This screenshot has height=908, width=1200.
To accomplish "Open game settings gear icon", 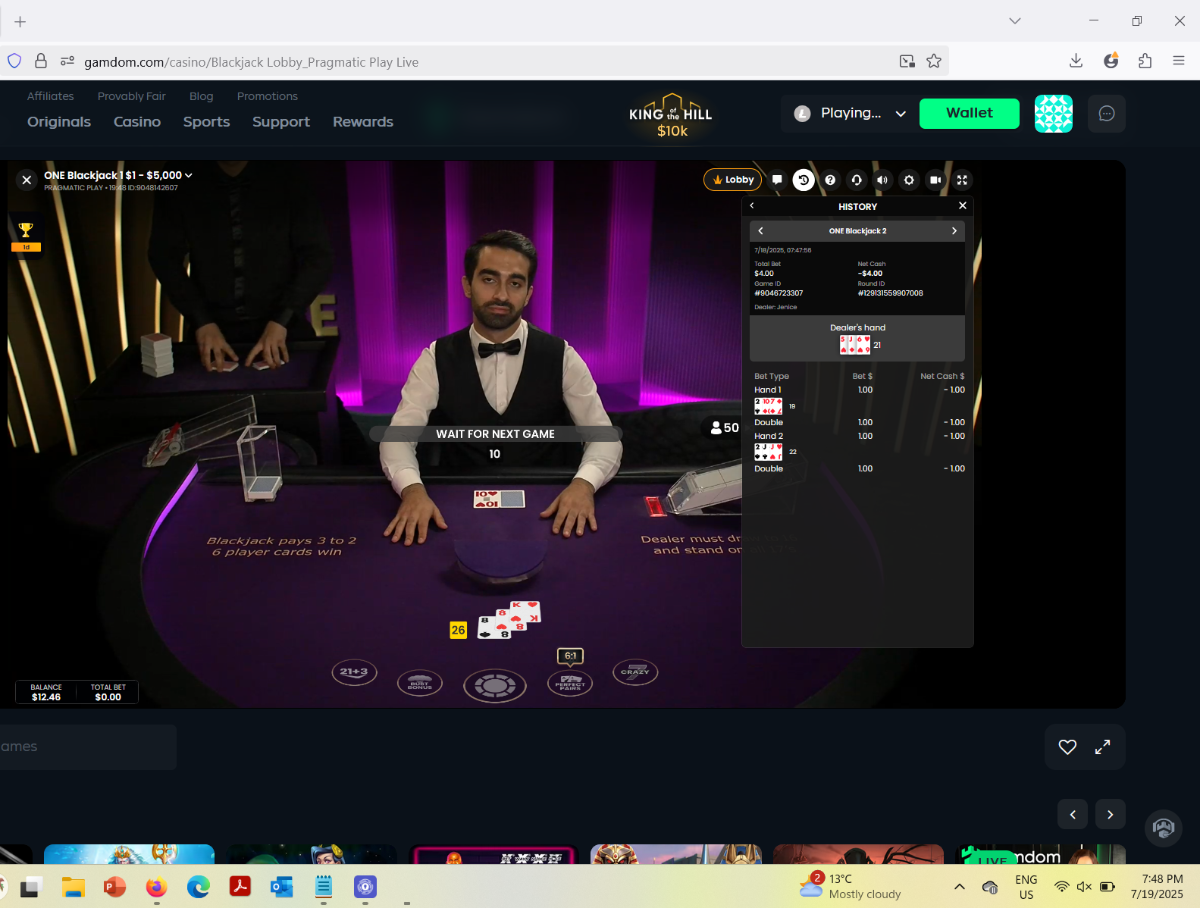I will pyautogui.click(x=909, y=180).
